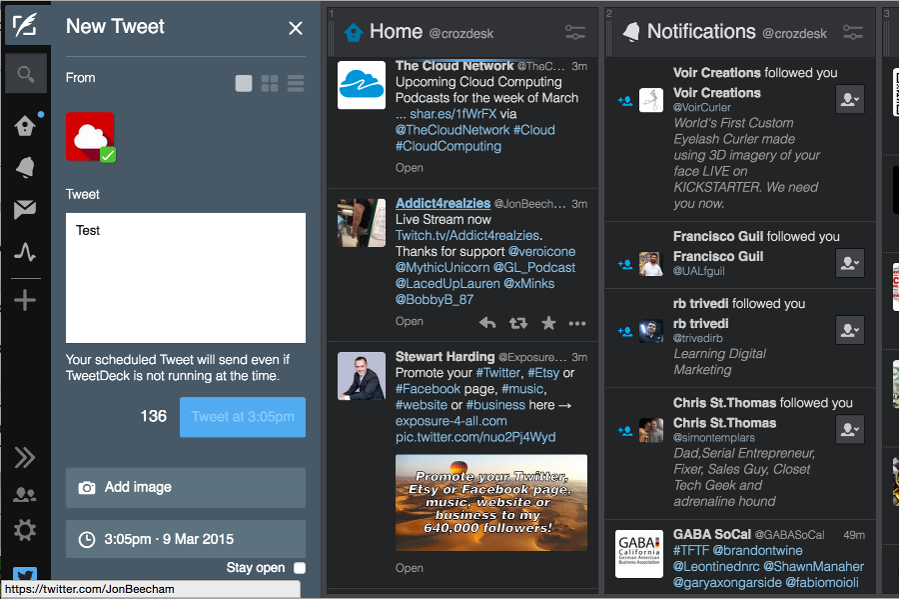900x600 pixels.
Task: Switch to list account view icon
Action: coord(296,83)
